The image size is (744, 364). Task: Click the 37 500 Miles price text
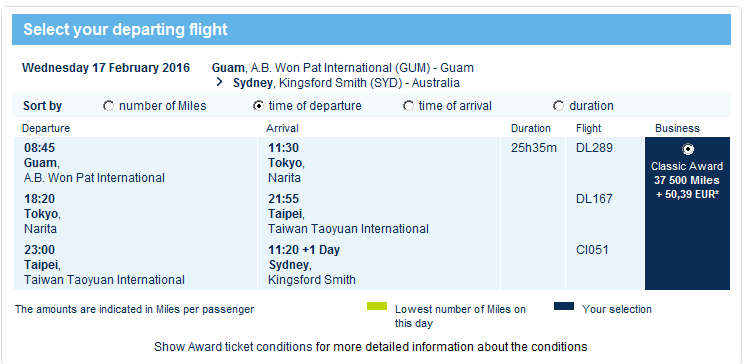pos(687,180)
